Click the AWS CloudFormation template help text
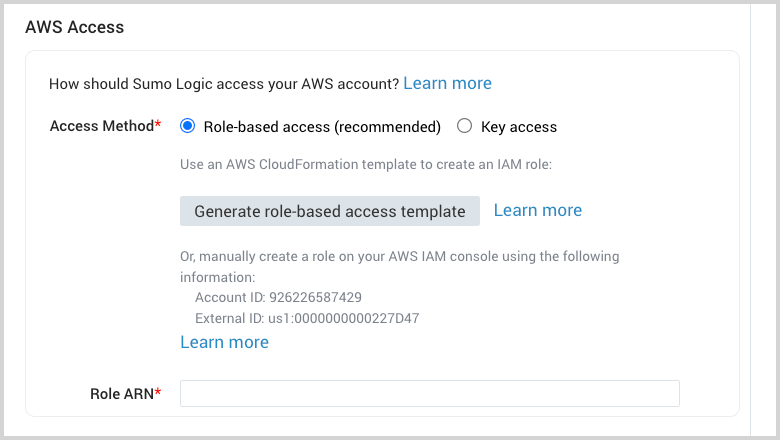Viewport: 780px width, 440px height. [366, 164]
